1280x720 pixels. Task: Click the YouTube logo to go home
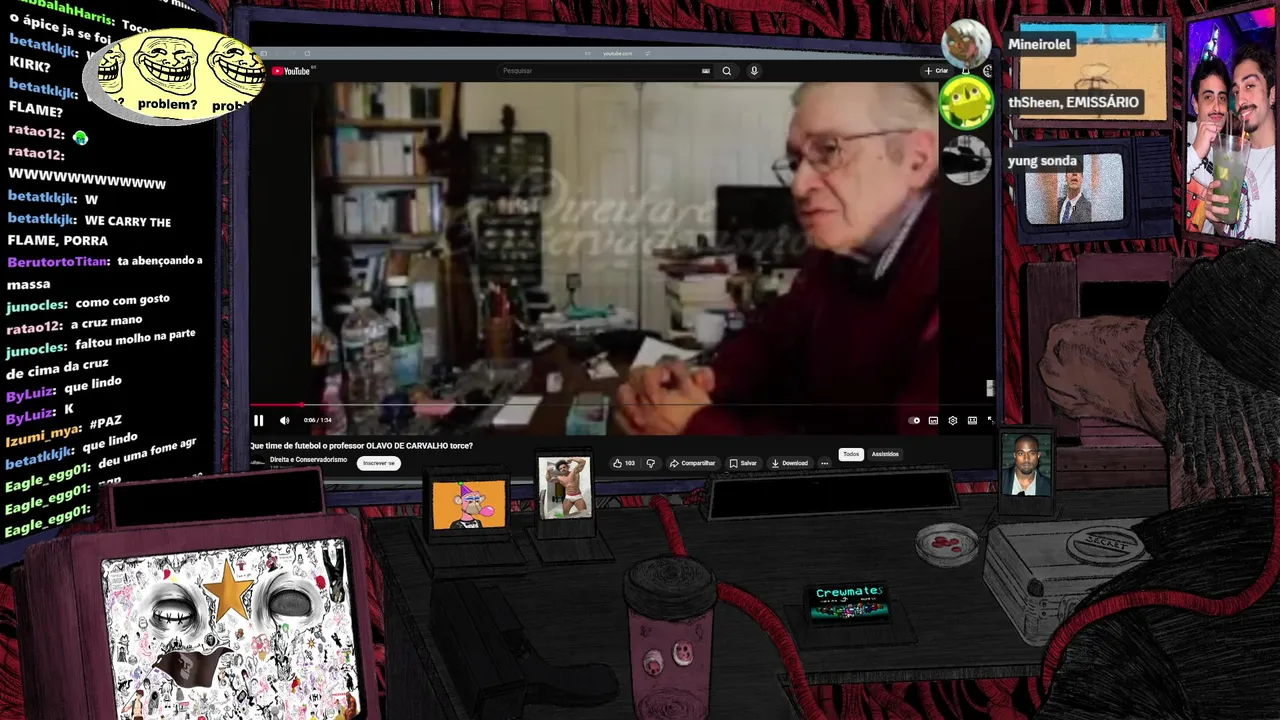click(x=292, y=71)
